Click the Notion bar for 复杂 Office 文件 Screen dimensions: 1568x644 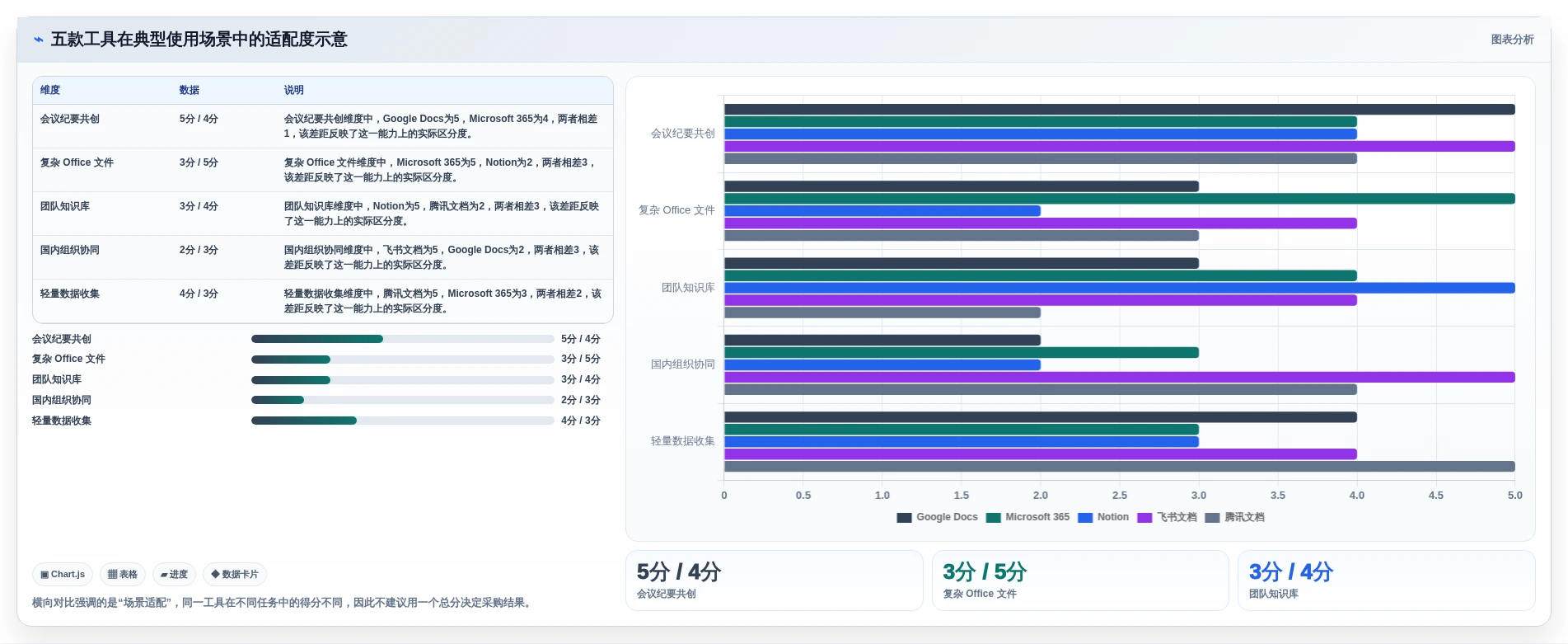pyautogui.click(x=882, y=211)
